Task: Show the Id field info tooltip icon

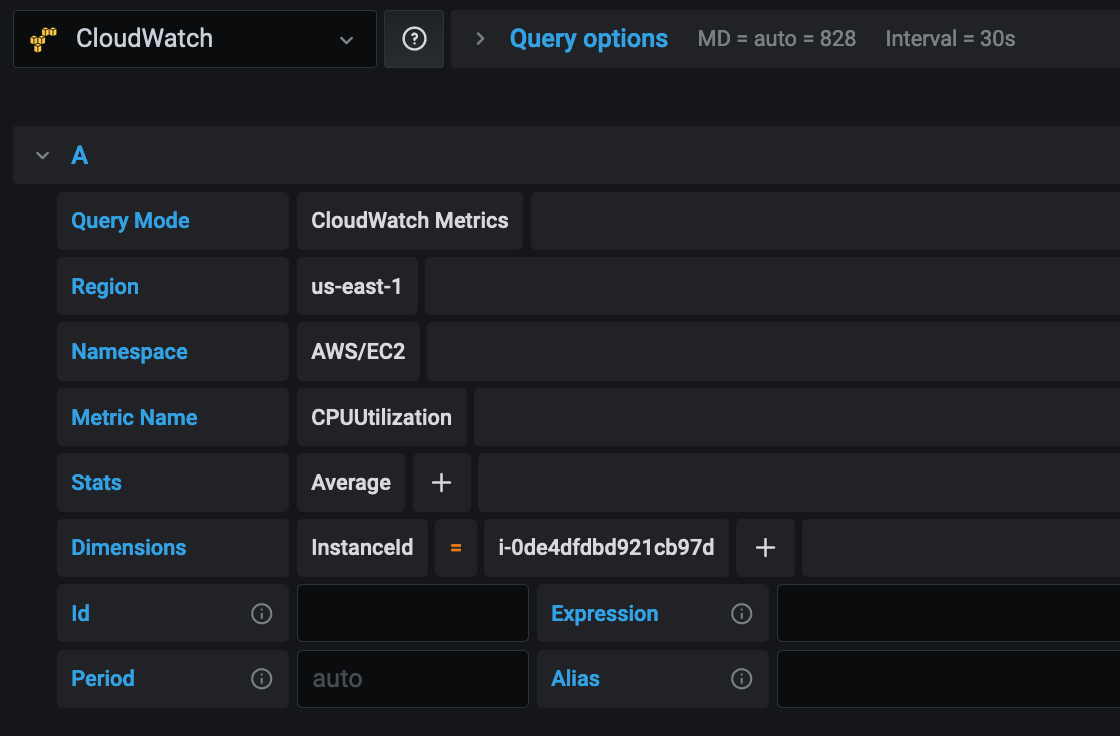Action: click(x=261, y=614)
